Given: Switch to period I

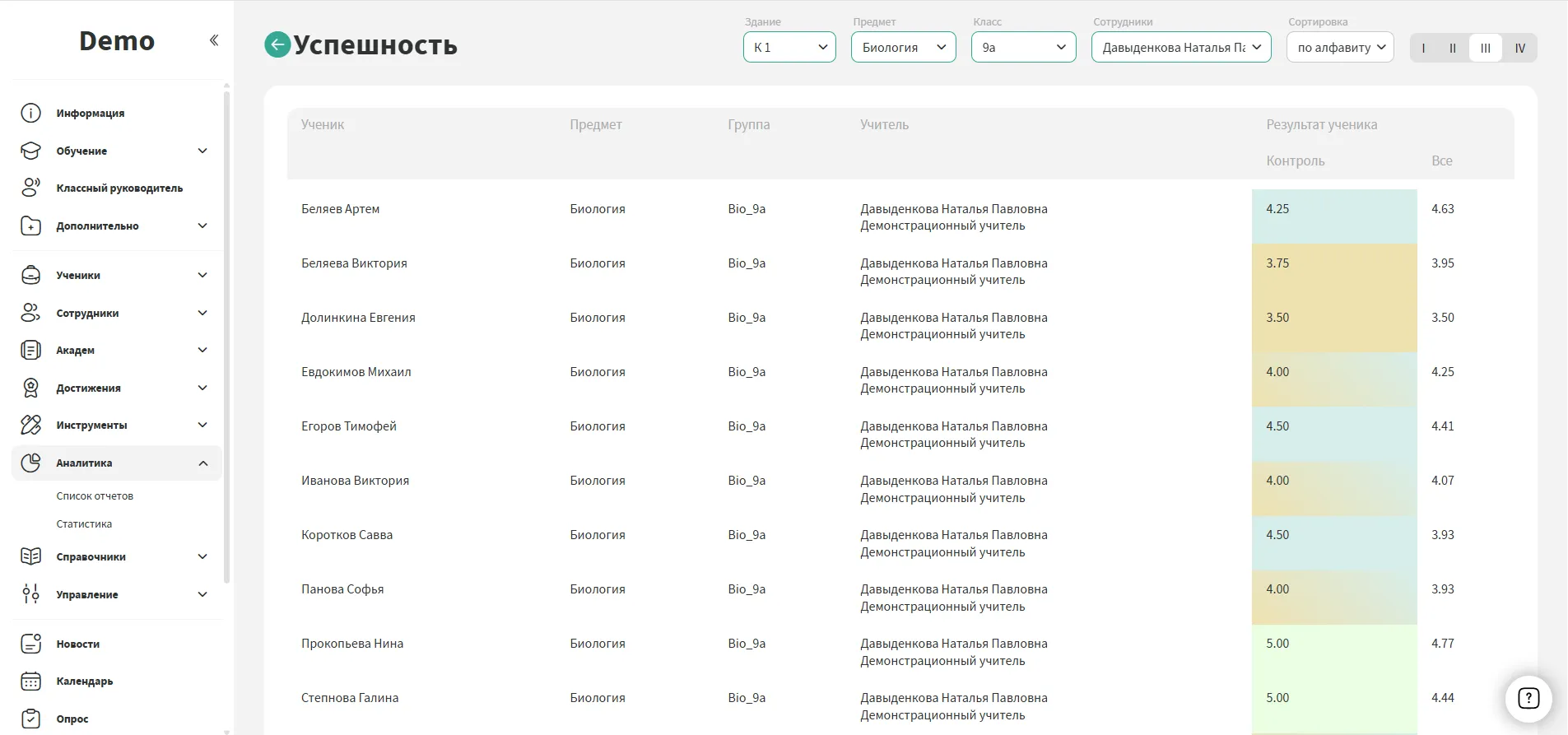Looking at the screenshot, I should pos(1423,48).
